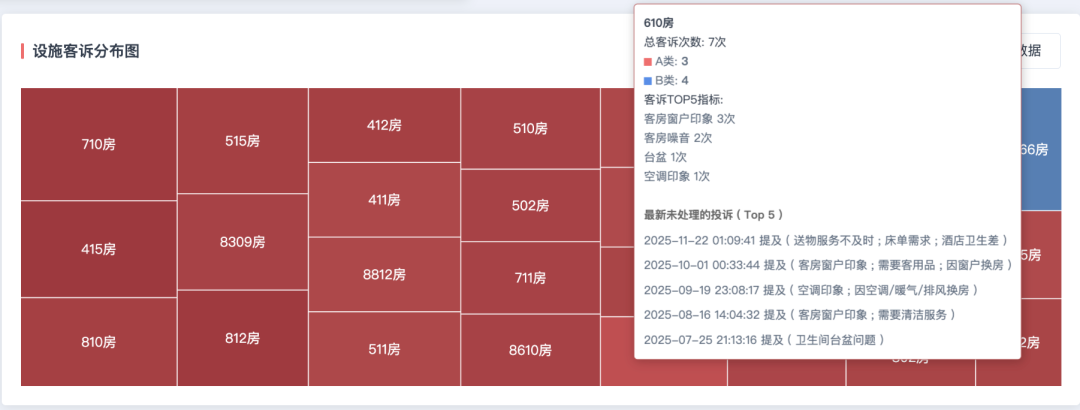Click the 最新未处理的投诉 (Top 5) heading
Viewport: 1080px width, 410px height.
(713, 215)
